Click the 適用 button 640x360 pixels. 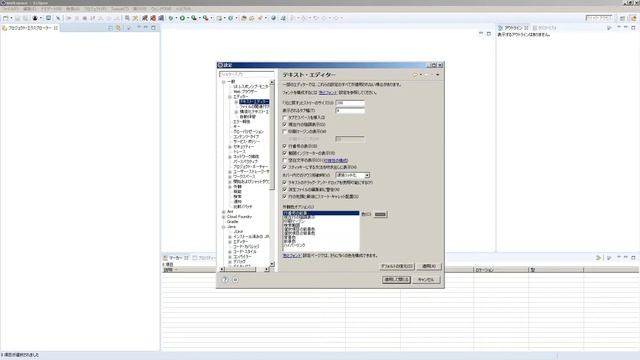(429, 266)
